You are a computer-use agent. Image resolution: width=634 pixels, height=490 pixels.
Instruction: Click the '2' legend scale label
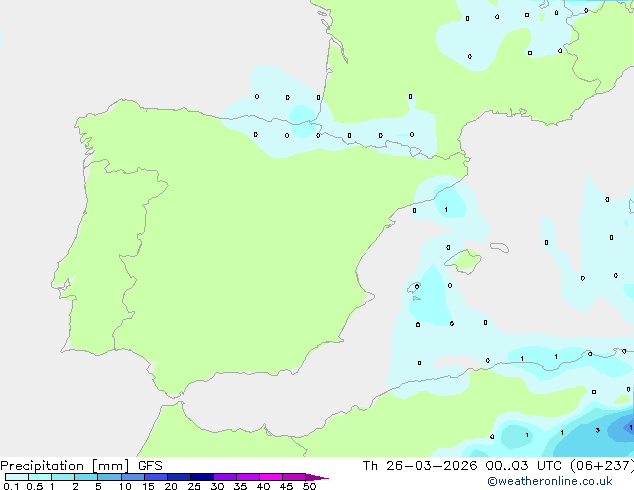(75, 486)
